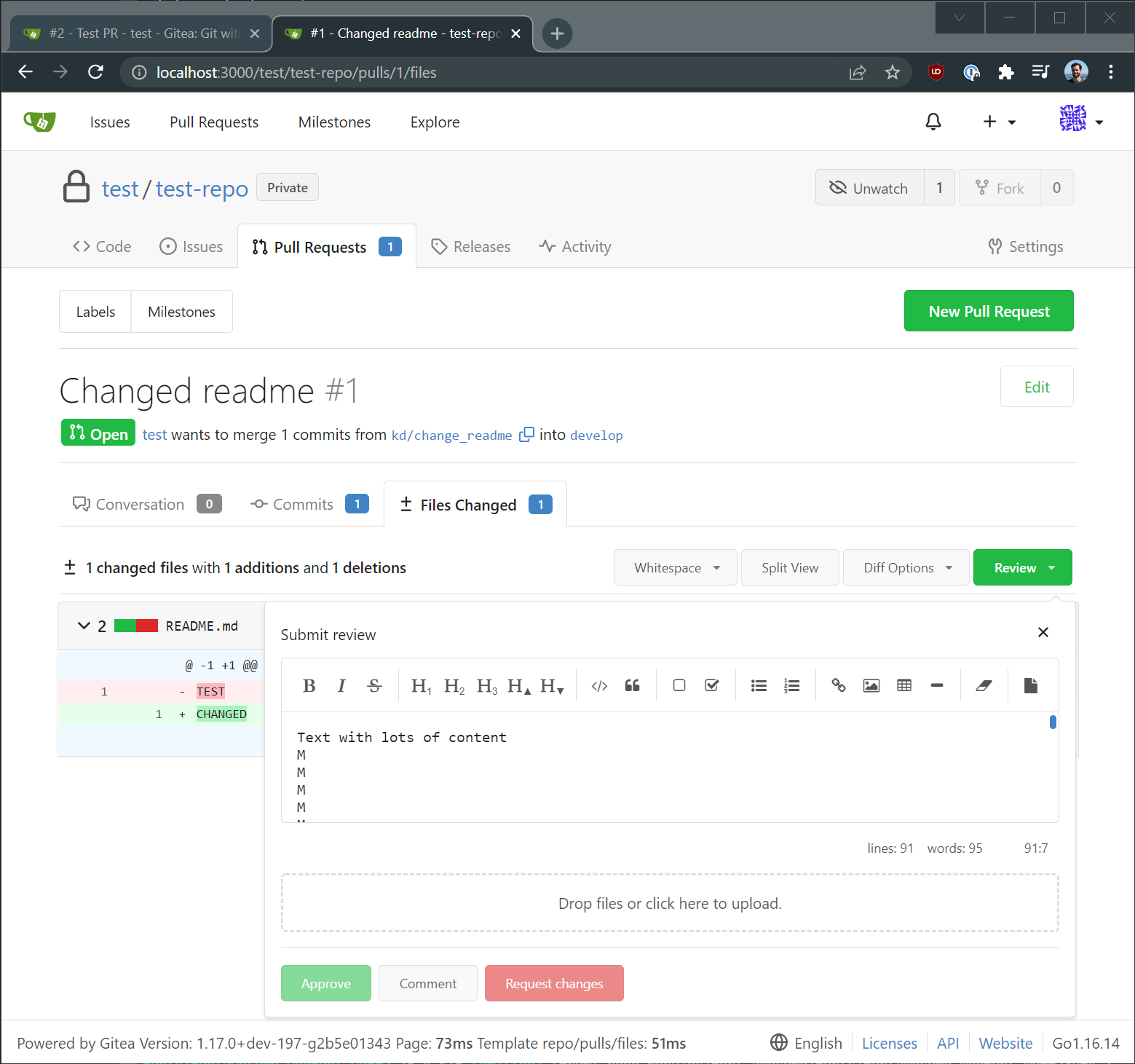Add unchecked task checkbox to review text
Viewport: 1135px width, 1064px height.
click(679, 685)
